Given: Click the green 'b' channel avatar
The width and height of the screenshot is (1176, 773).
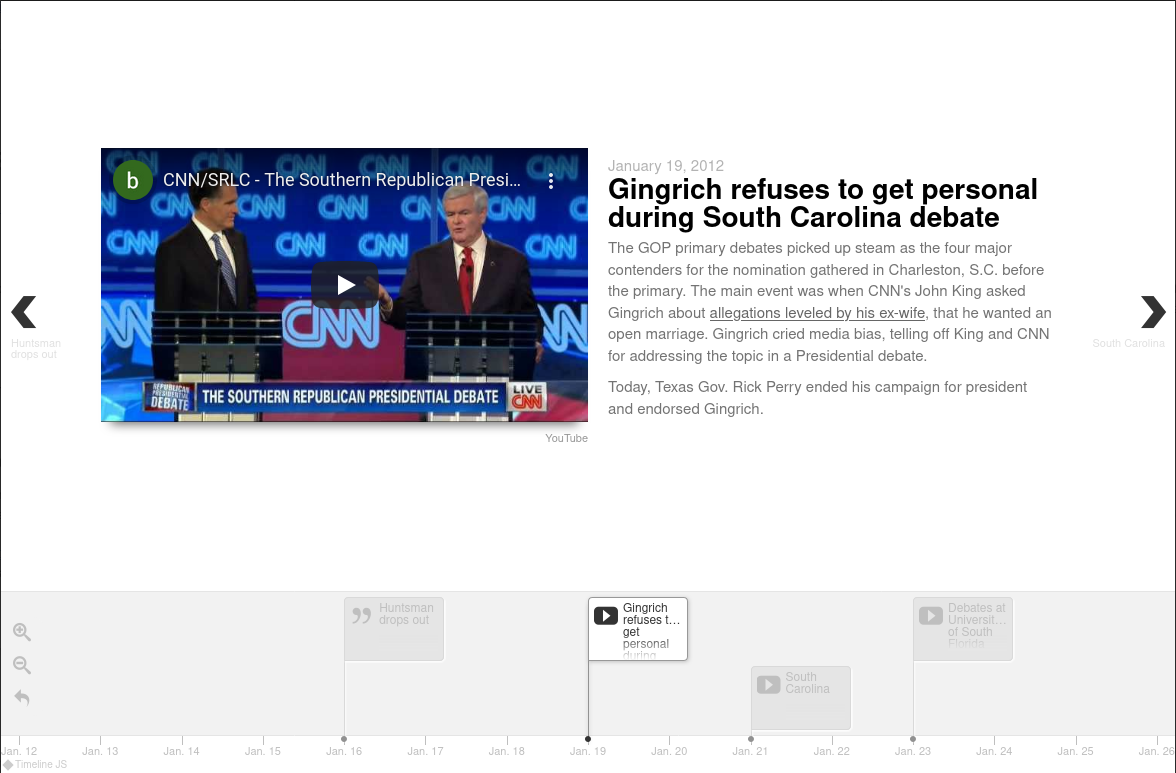Looking at the screenshot, I should (133, 180).
